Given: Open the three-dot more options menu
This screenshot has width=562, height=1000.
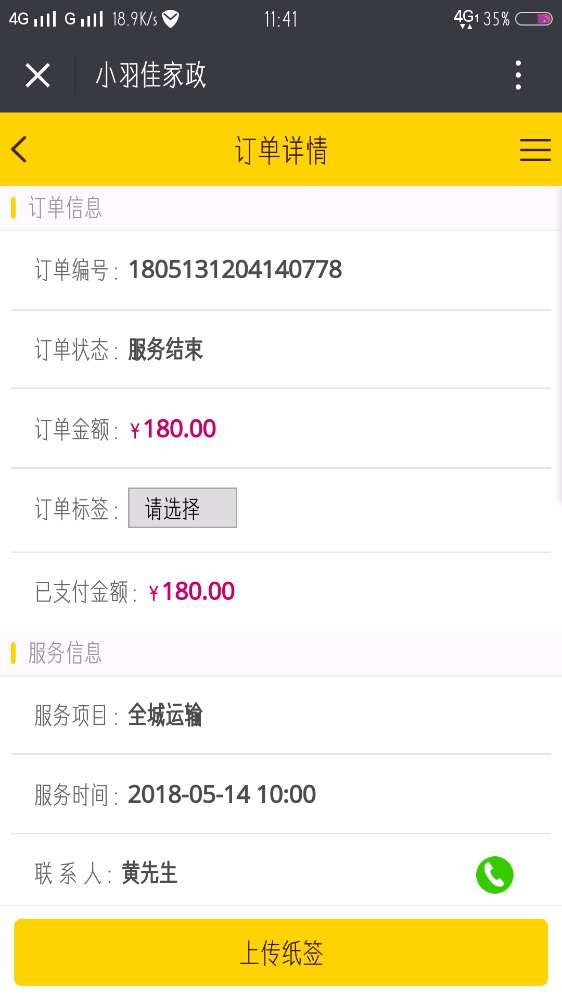Looking at the screenshot, I should 518,75.
